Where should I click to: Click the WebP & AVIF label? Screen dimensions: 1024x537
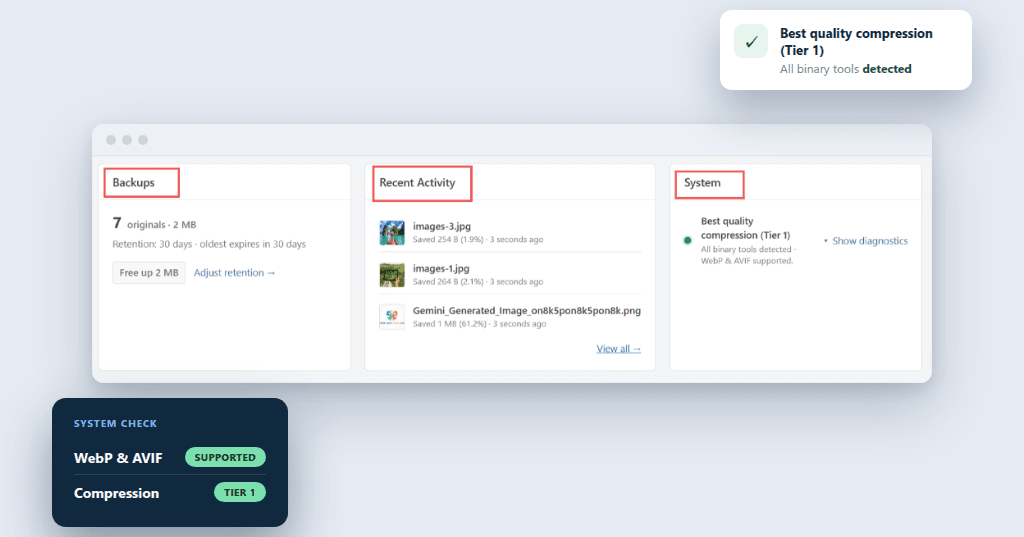[118, 458]
